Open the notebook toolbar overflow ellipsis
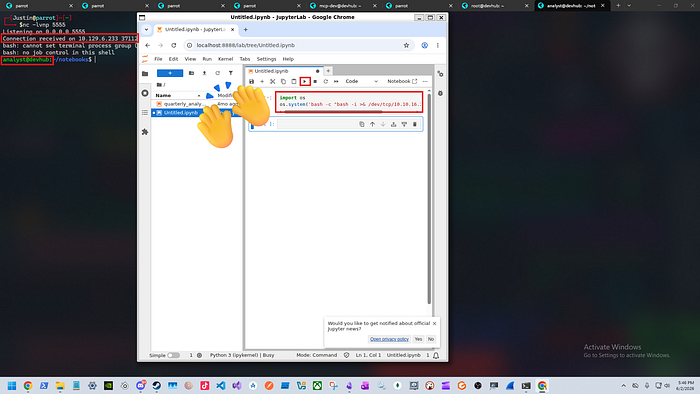Image resolution: width=700 pixels, height=394 pixels. [x=425, y=82]
